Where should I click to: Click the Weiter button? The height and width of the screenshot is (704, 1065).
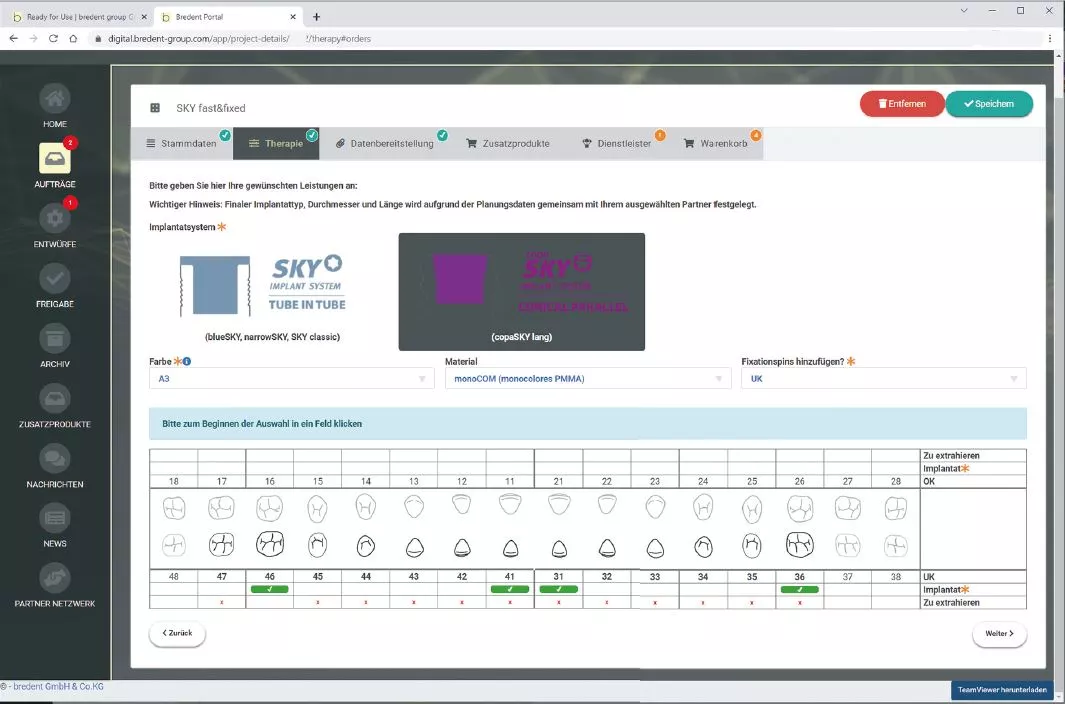tap(998, 634)
